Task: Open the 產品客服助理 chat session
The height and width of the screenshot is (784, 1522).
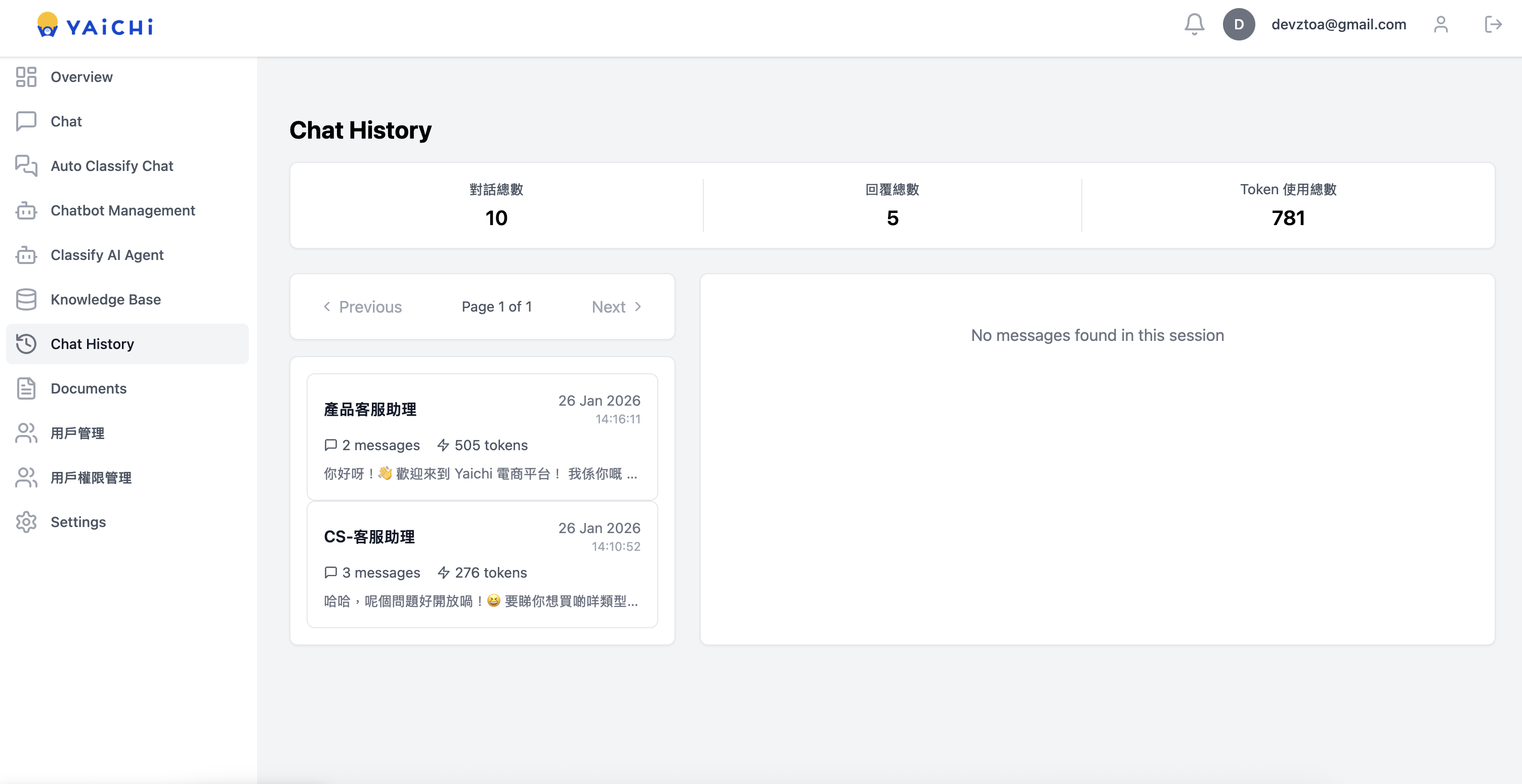Action: tap(482, 437)
